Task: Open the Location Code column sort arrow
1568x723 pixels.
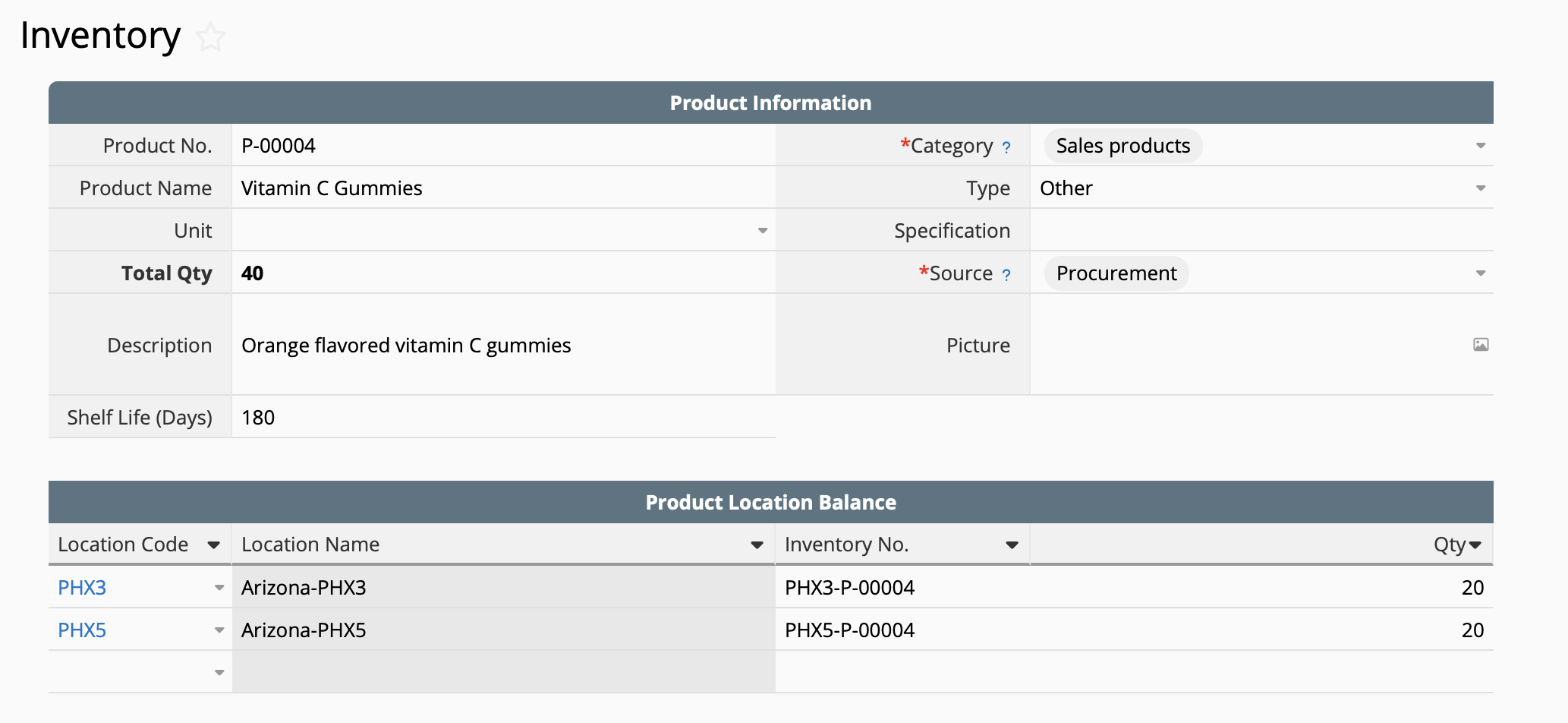Action: point(214,545)
